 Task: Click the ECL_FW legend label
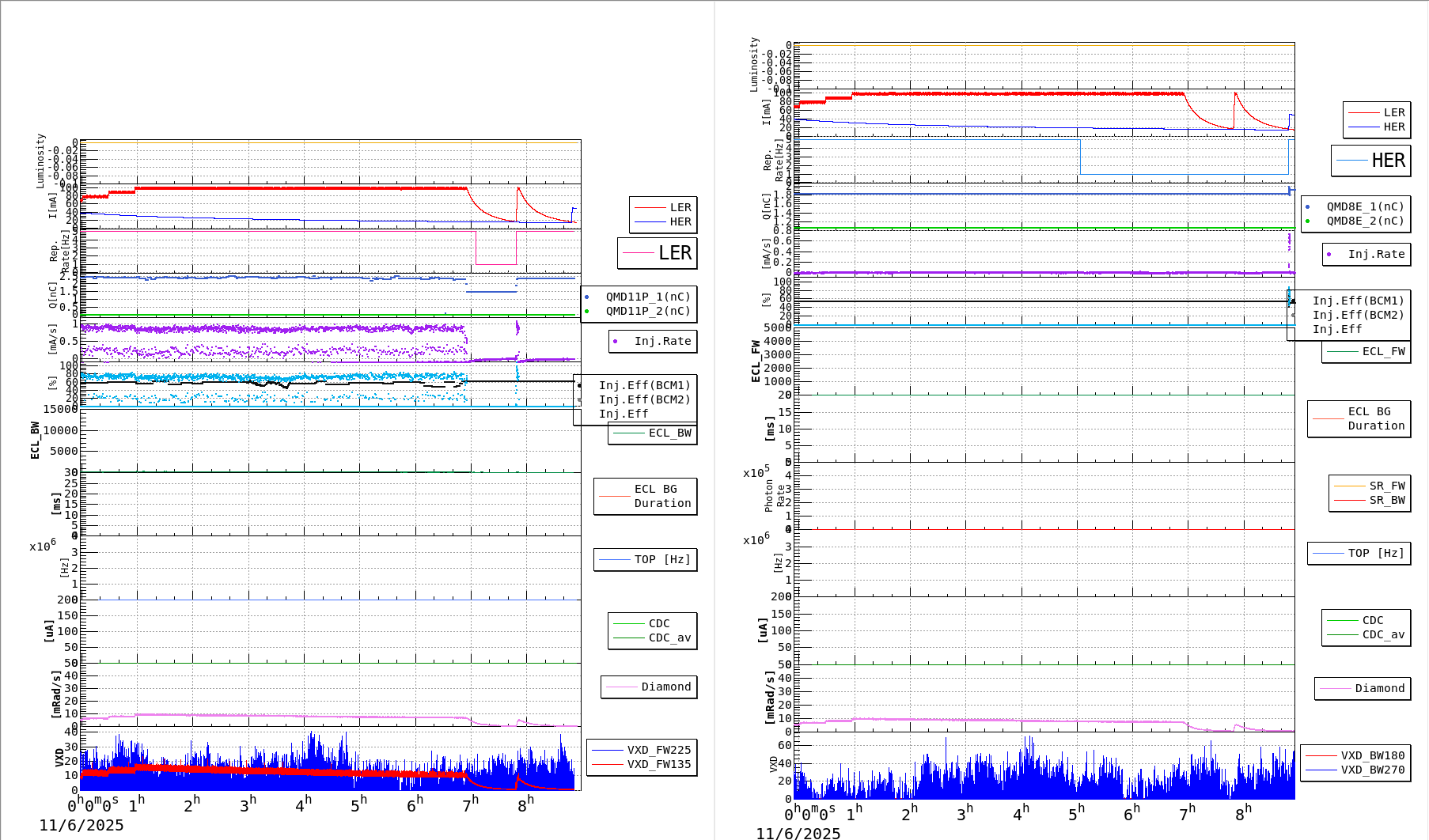point(1383,351)
